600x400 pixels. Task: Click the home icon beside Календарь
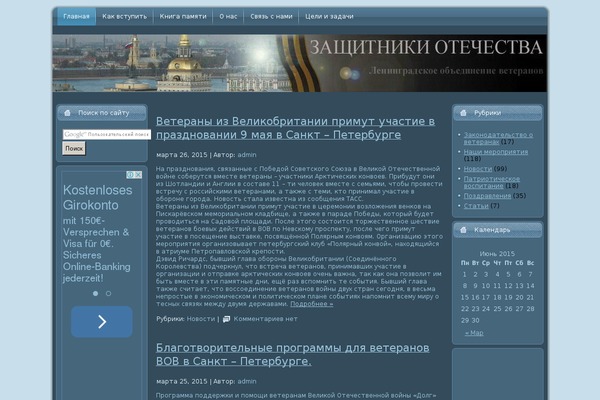click(463, 230)
